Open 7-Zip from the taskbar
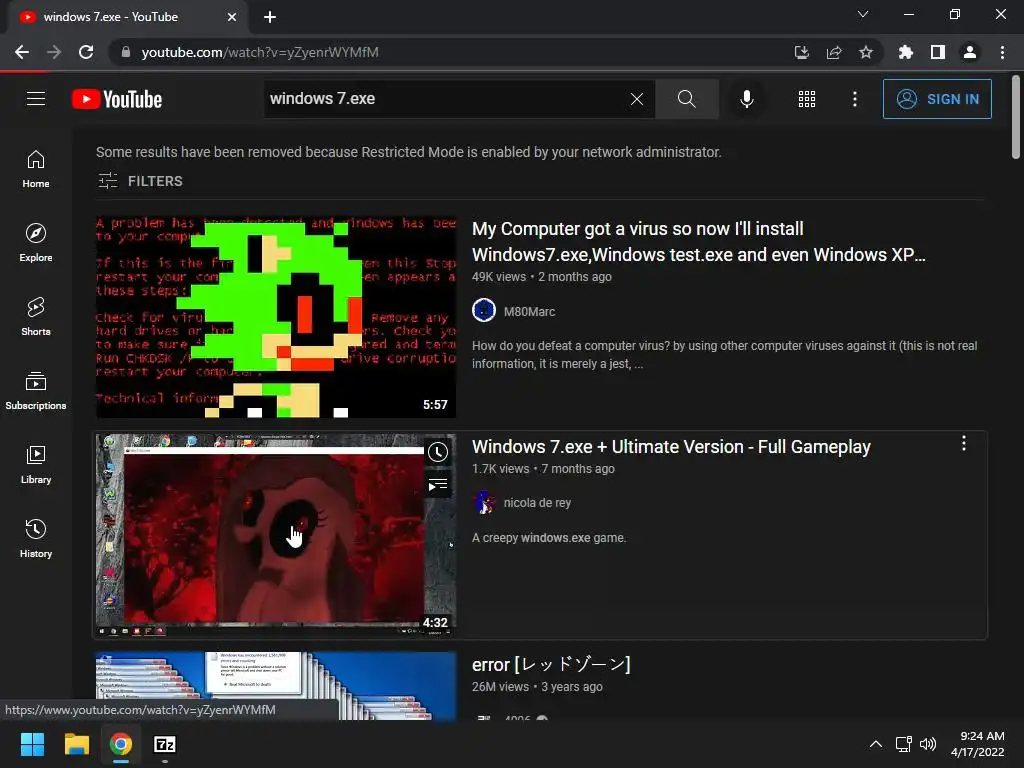The image size is (1024, 768). [x=165, y=744]
